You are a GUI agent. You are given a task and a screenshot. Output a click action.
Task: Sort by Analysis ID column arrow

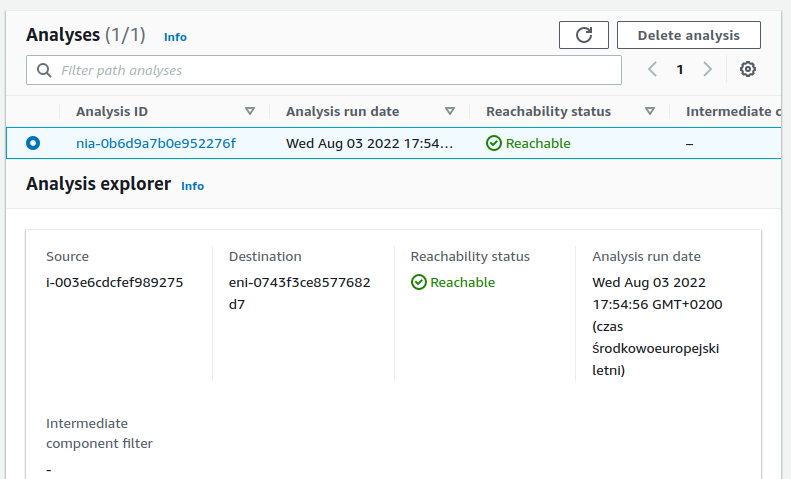(250, 111)
